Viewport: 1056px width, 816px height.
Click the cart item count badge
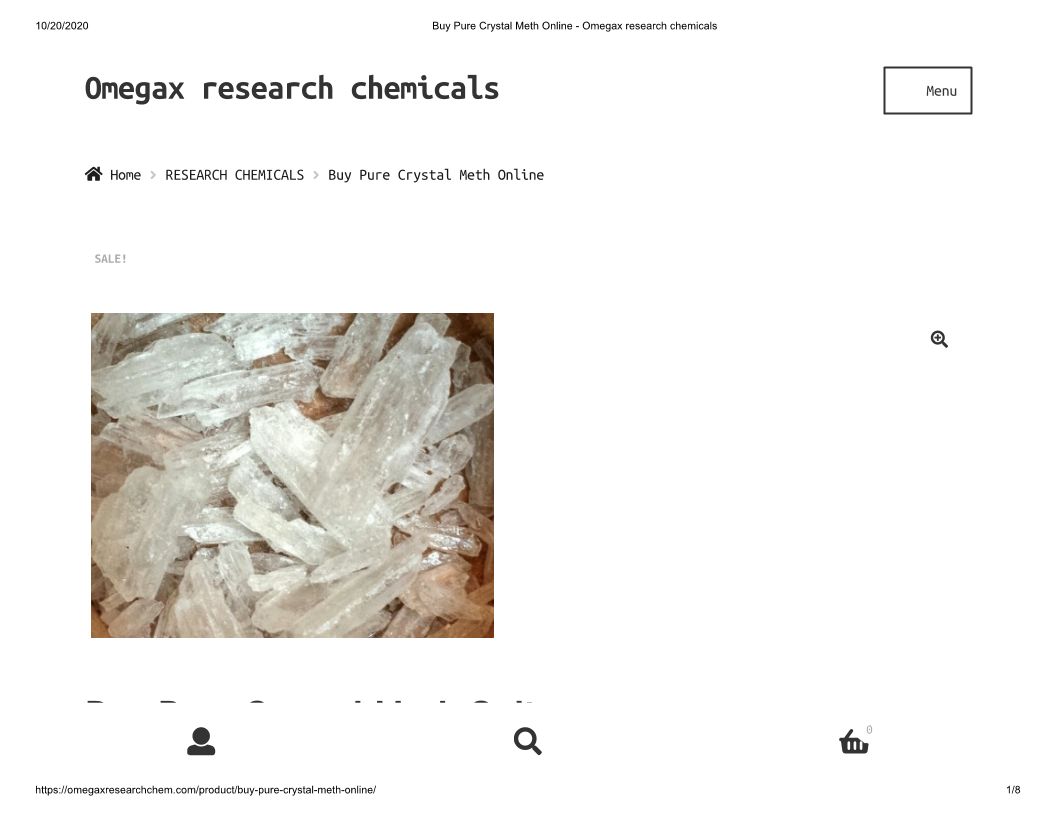869,730
